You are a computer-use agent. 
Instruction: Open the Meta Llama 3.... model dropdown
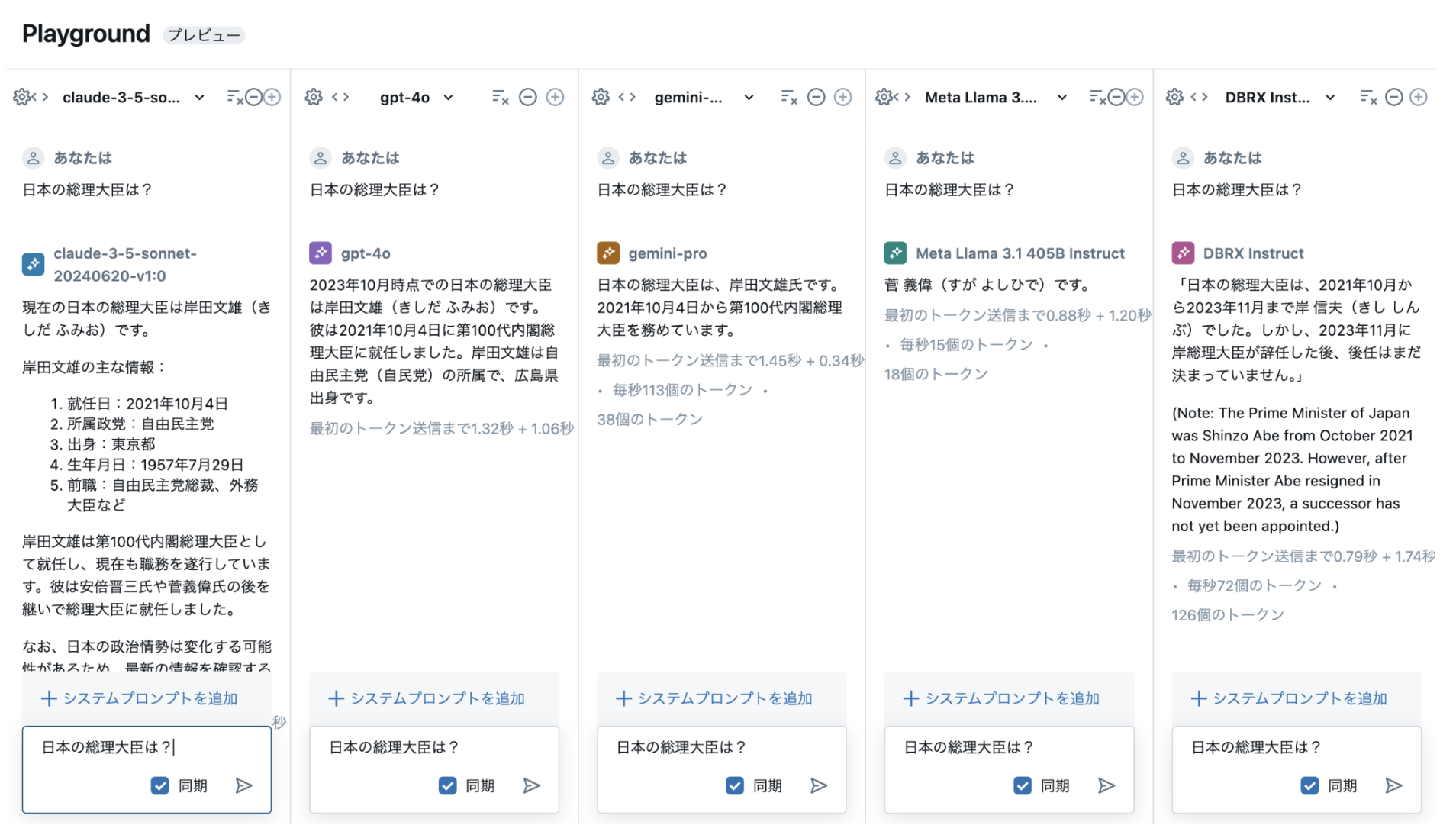[x=996, y=97]
